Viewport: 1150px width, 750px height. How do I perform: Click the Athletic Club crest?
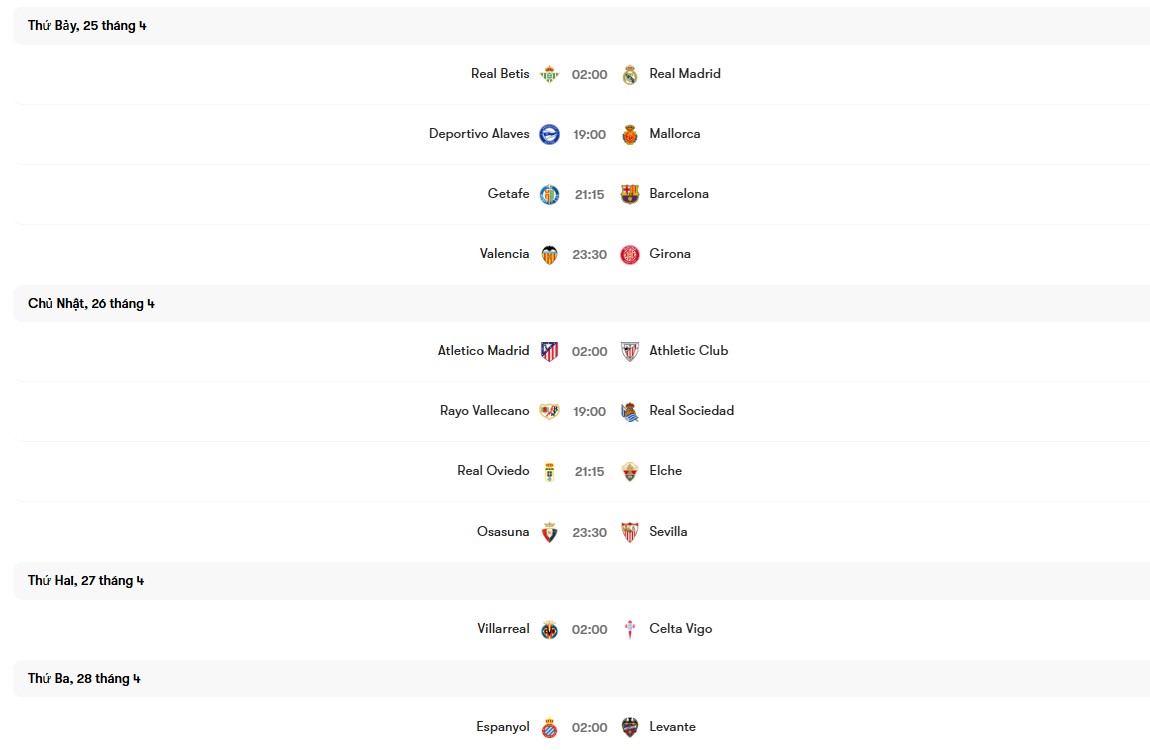(629, 351)
